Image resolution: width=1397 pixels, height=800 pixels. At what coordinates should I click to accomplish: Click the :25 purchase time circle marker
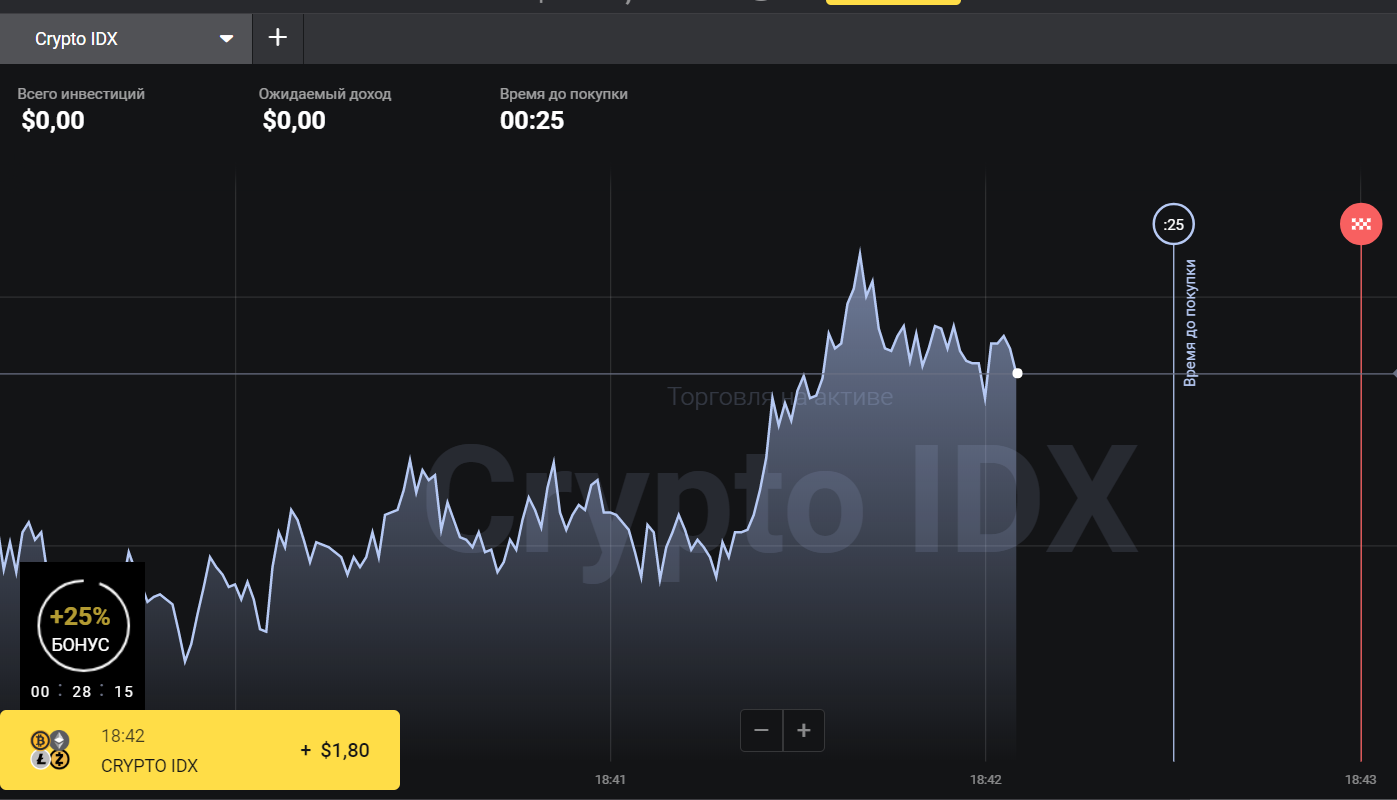click(x=1173, y=224)
